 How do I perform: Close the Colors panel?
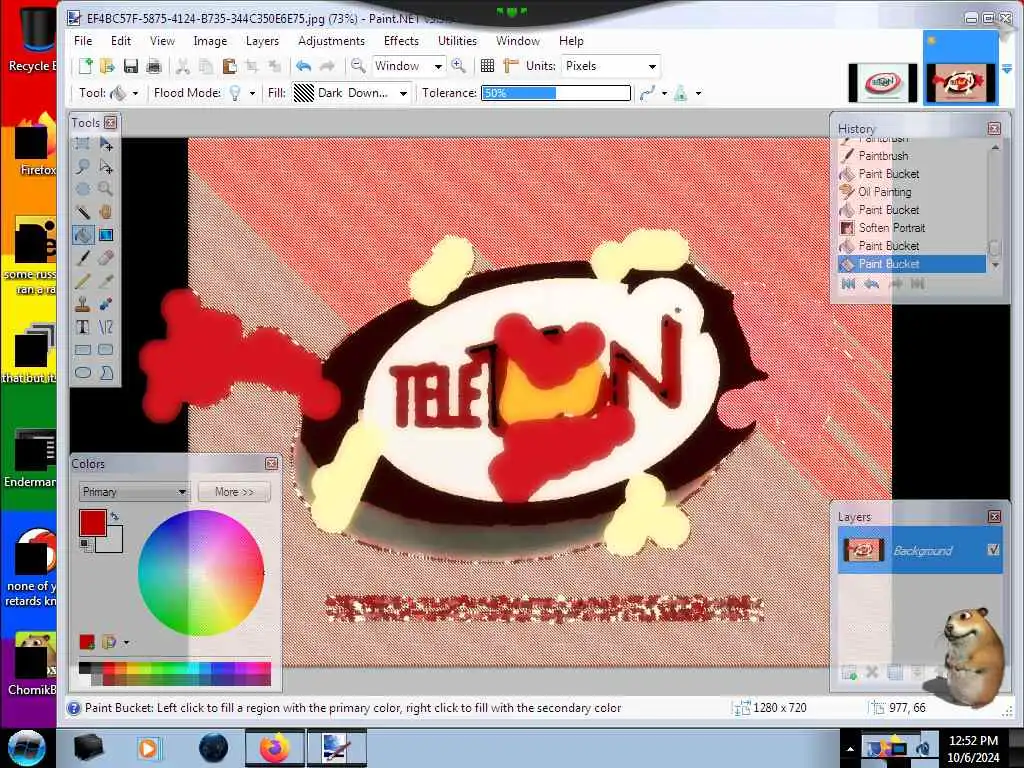point(272,464)
